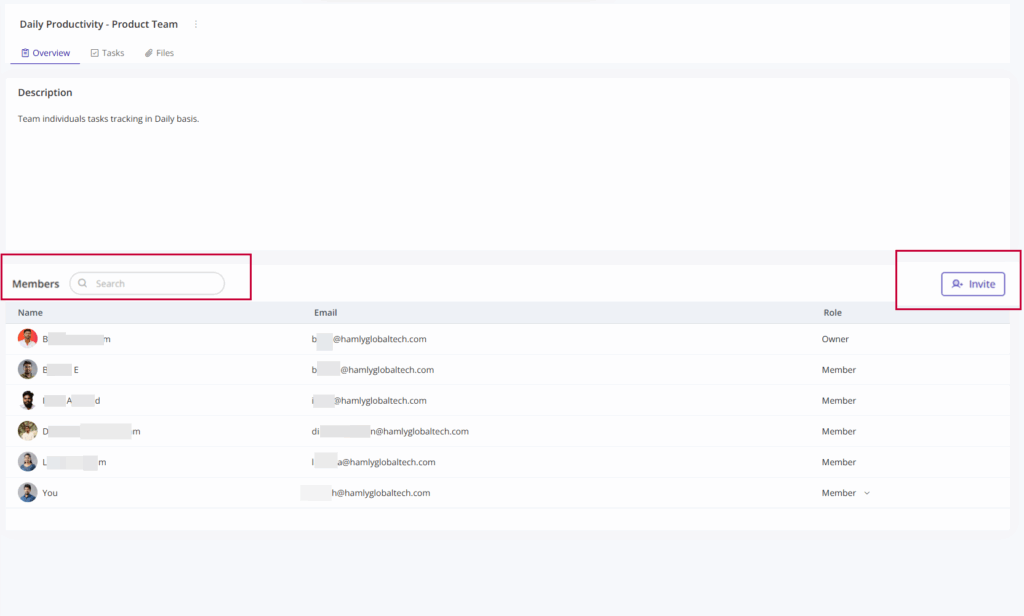Click the avatar in the second member row

(28, 370)
